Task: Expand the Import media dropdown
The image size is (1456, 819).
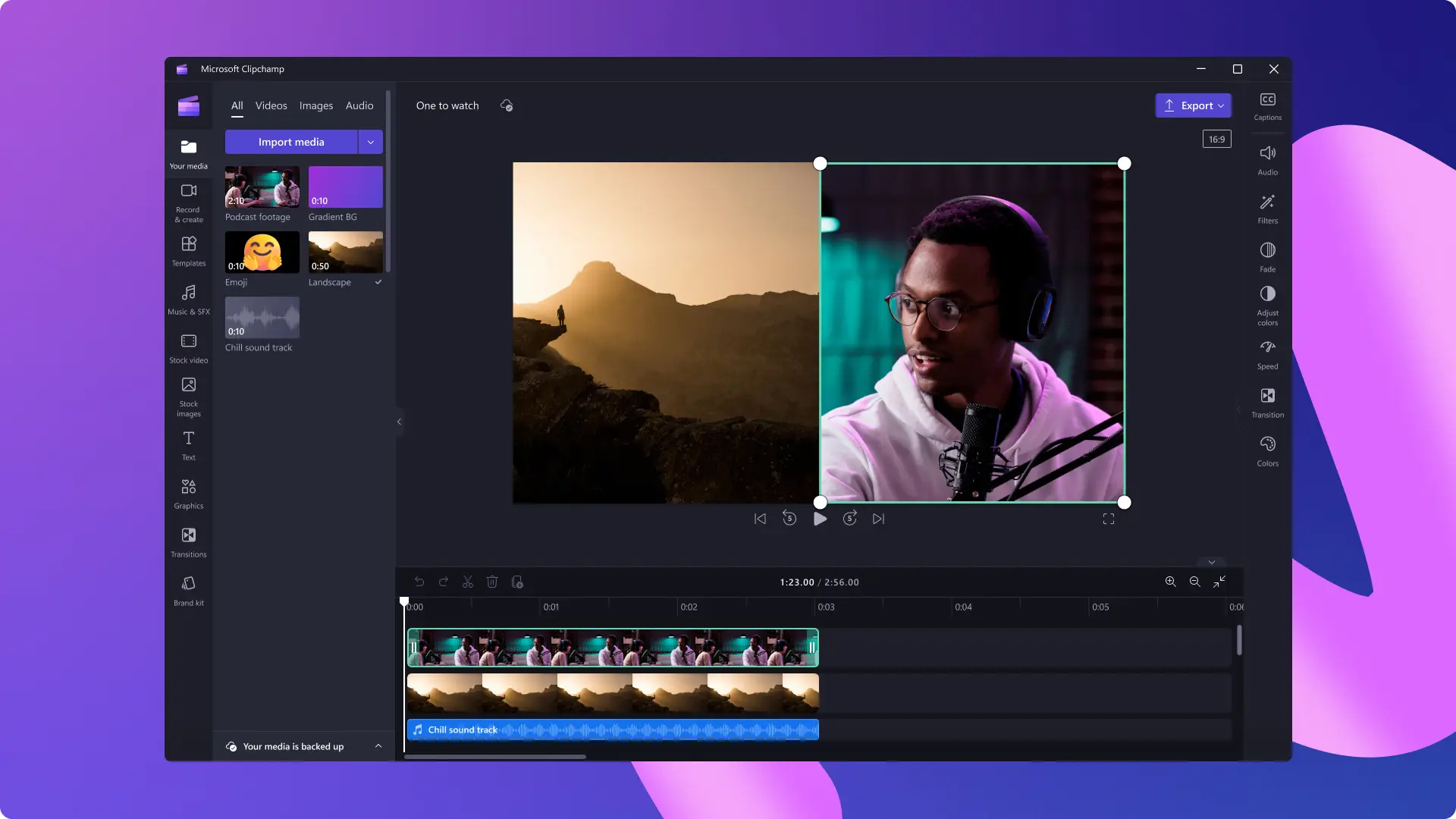Action: (370, 142)
